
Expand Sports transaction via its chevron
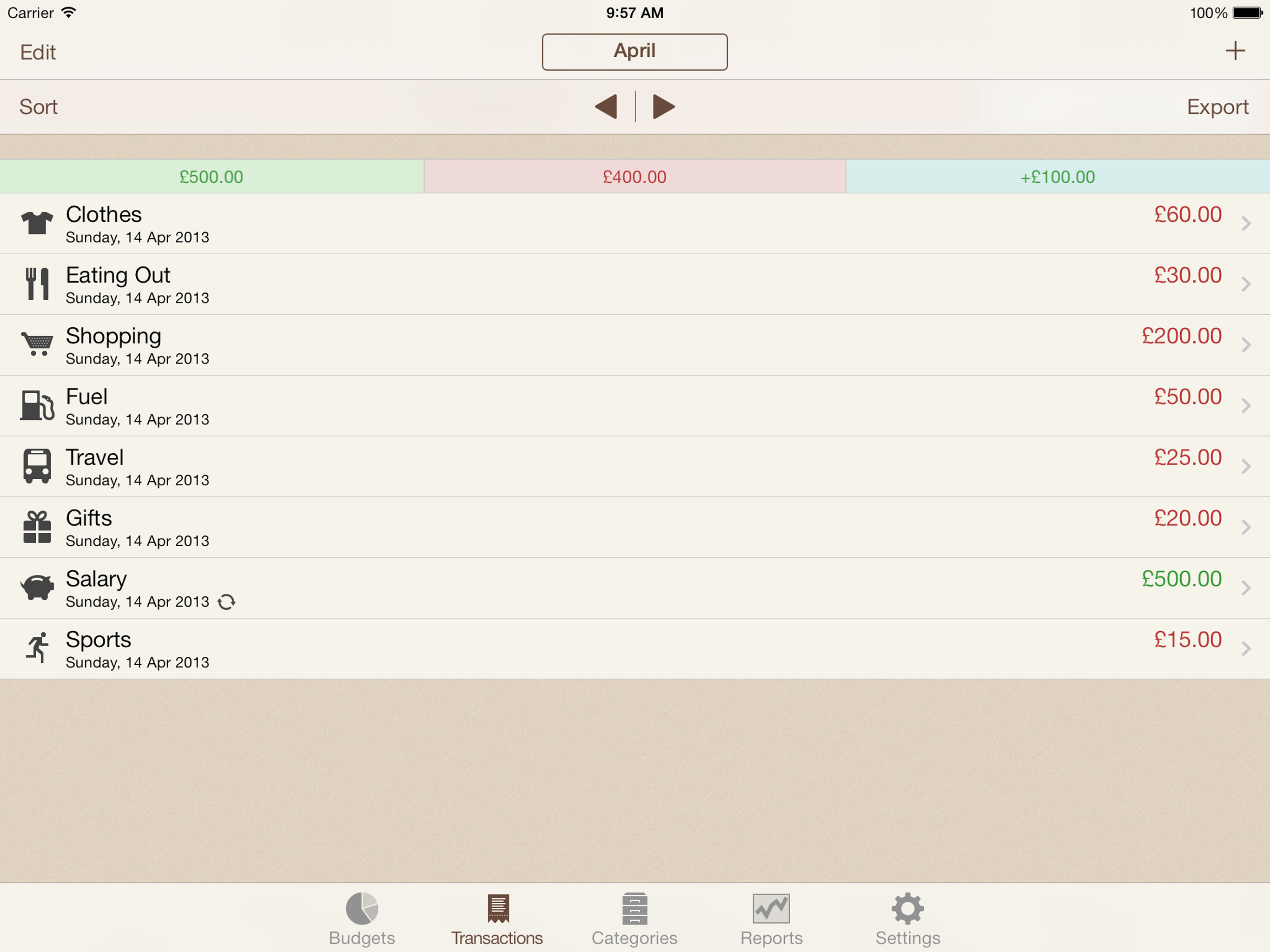click(1245, 649)
